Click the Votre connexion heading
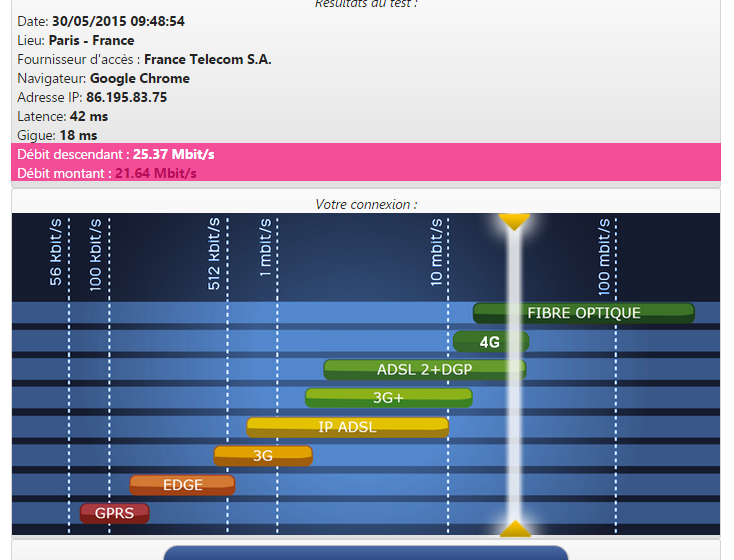 (366, 205)
